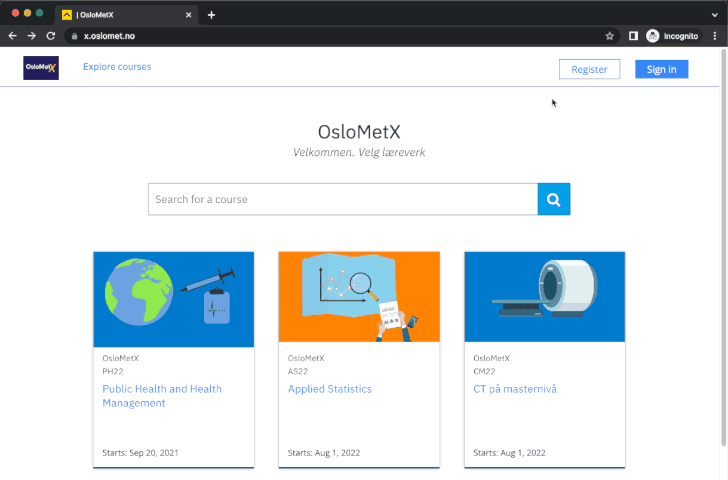Viewport: 728px width, 480px height.
Task: Open Public Health and Health Management course
Action: pyautogui.click(x=162, y=396)
